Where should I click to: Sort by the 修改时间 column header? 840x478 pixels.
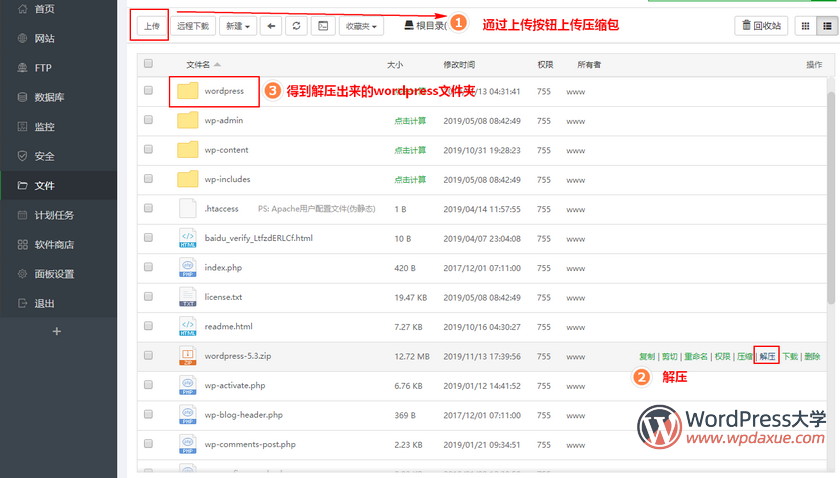459,64
